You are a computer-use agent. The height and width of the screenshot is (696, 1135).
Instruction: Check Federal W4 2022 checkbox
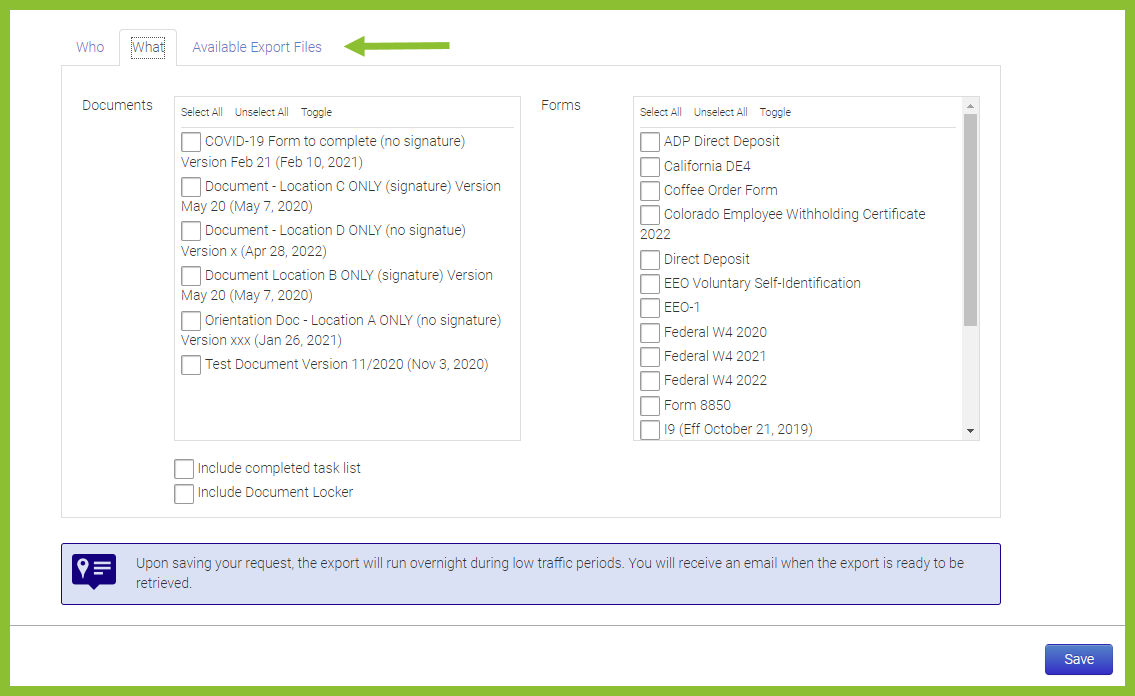[x=650, y=381]
